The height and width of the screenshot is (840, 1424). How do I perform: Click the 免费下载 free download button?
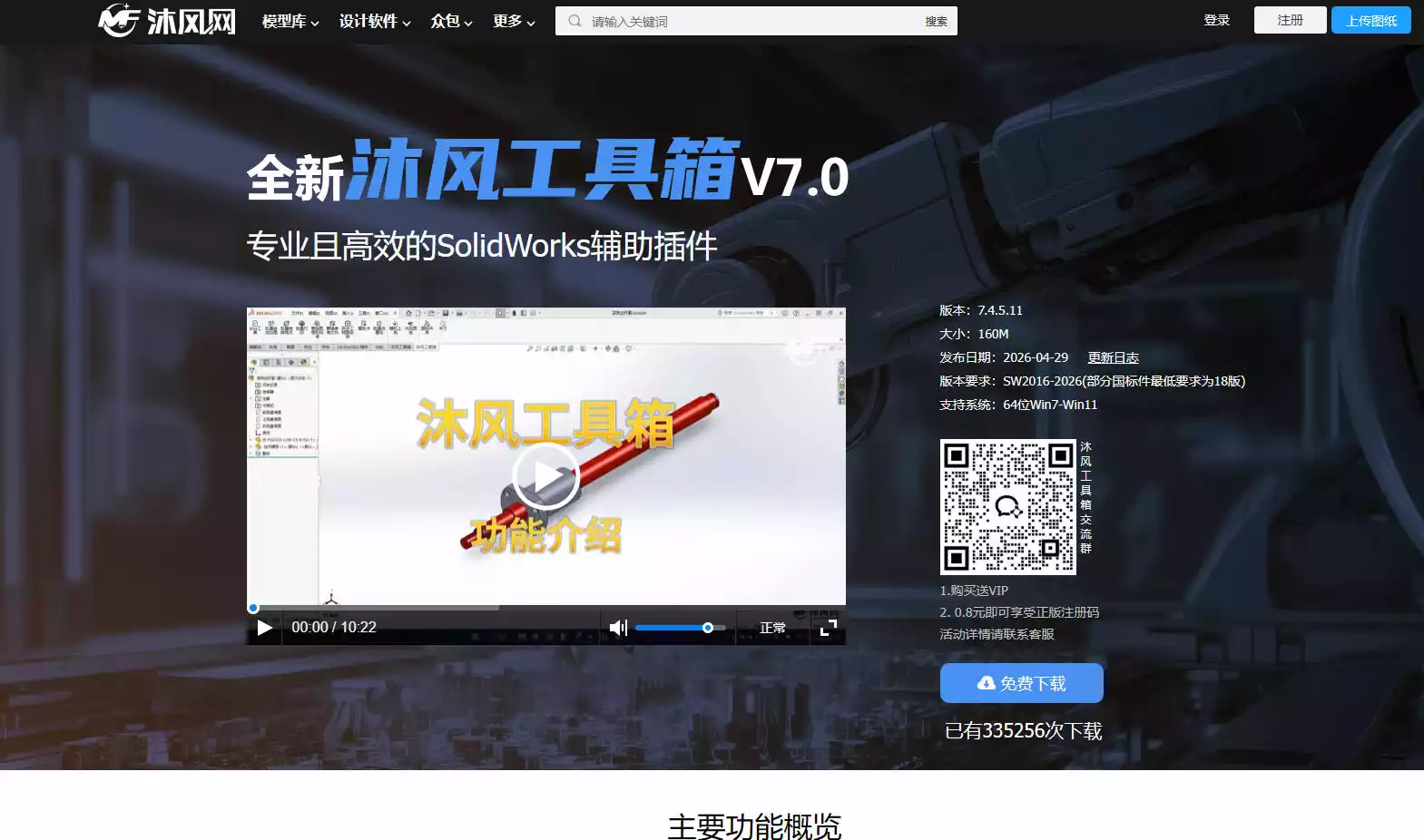1022,683
